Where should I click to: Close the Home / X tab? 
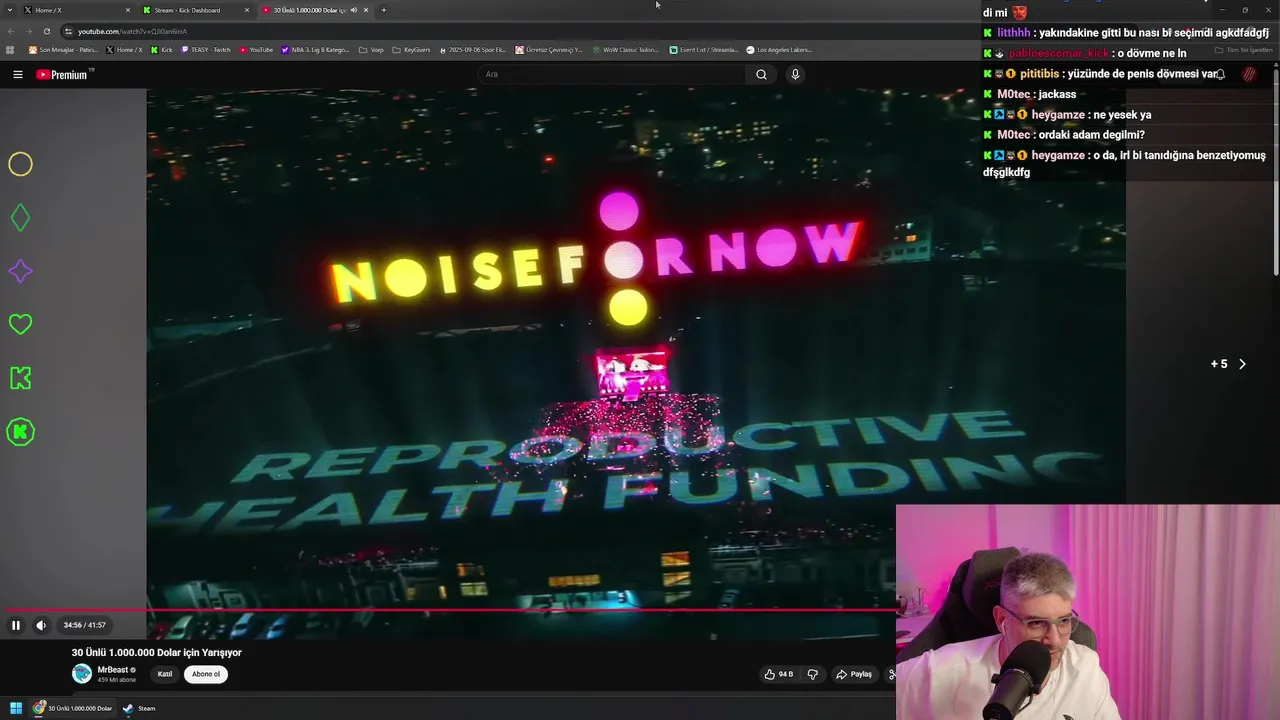click(x=127, y=10)
